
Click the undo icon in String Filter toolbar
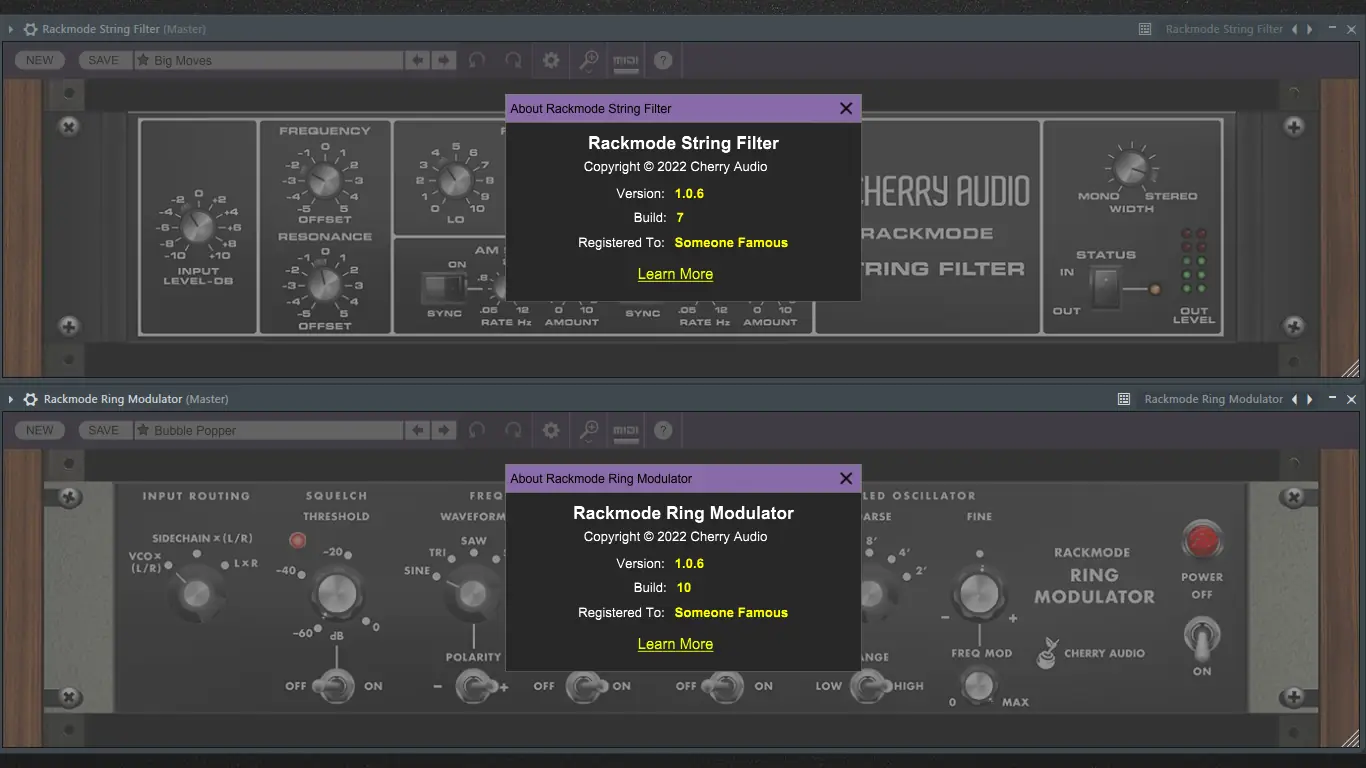point(477,60)
